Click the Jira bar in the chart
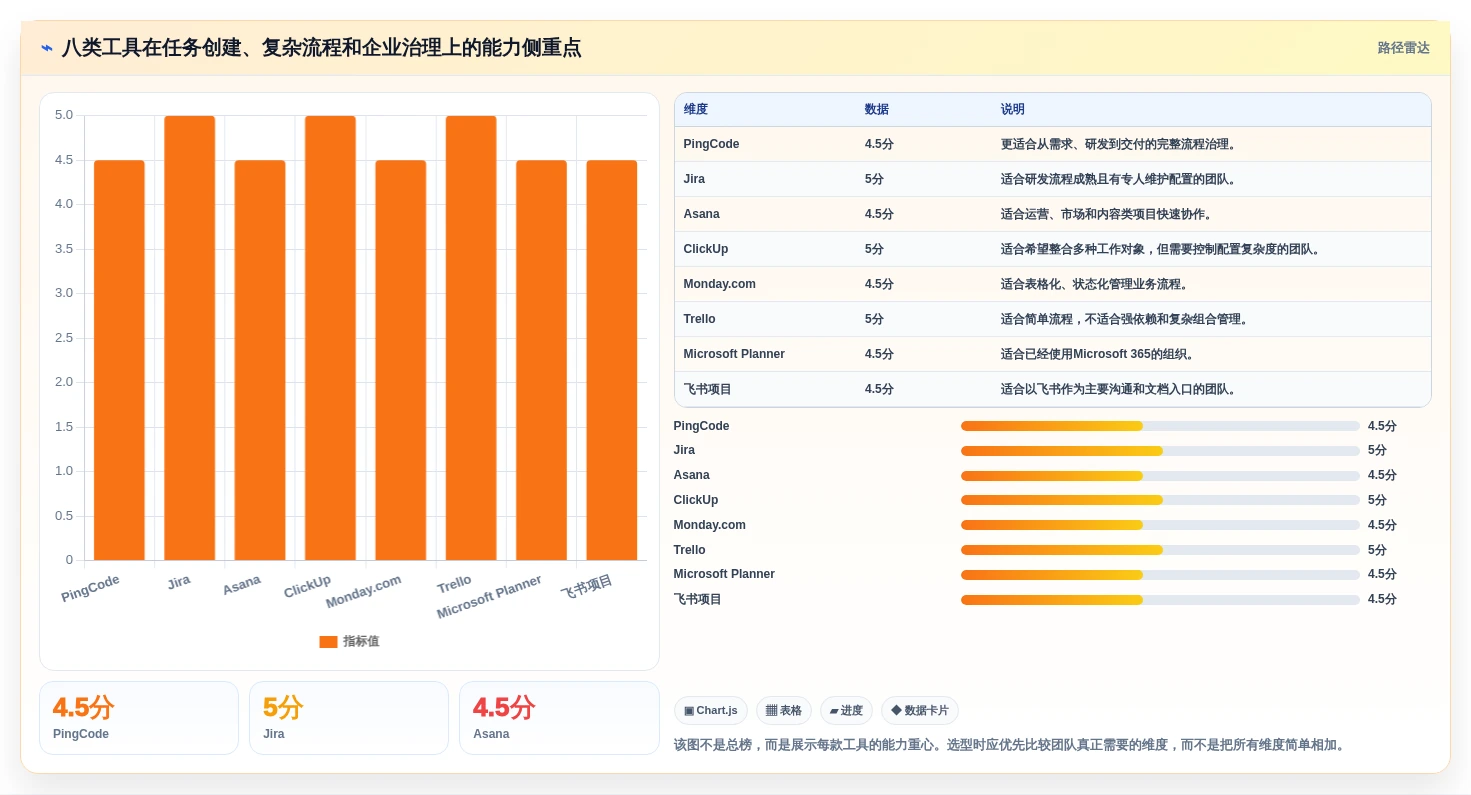1471x795 pixels. tap(190, 338)
